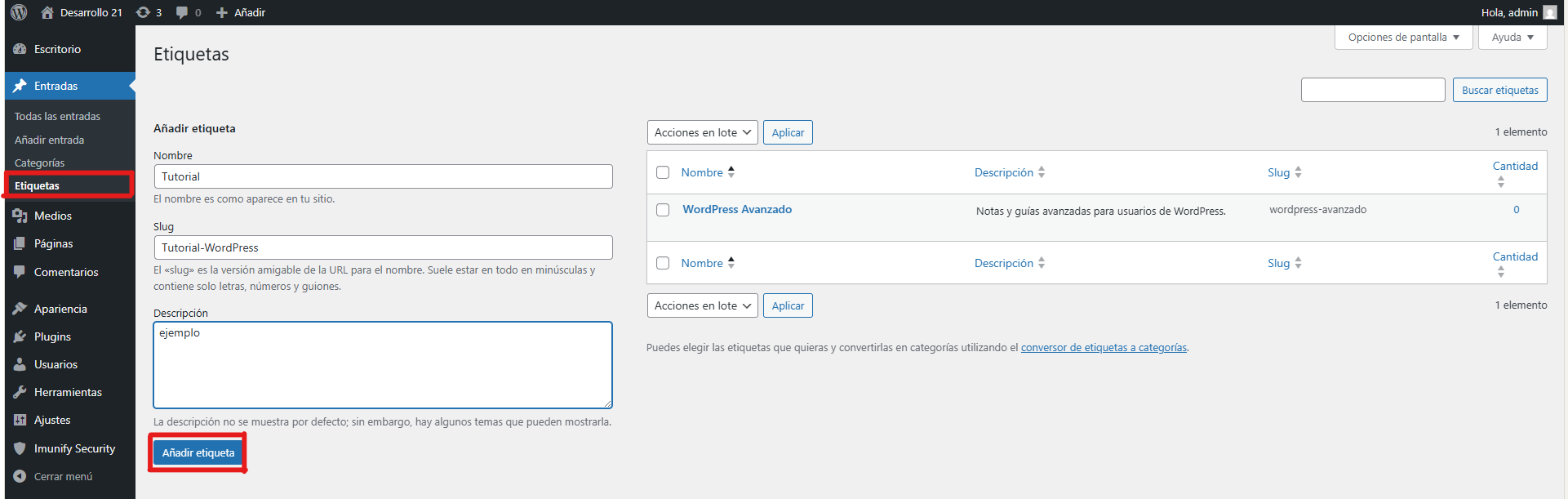Open Medios from the sidebar
Screen dimensions: 1568x499
point(52,216)
